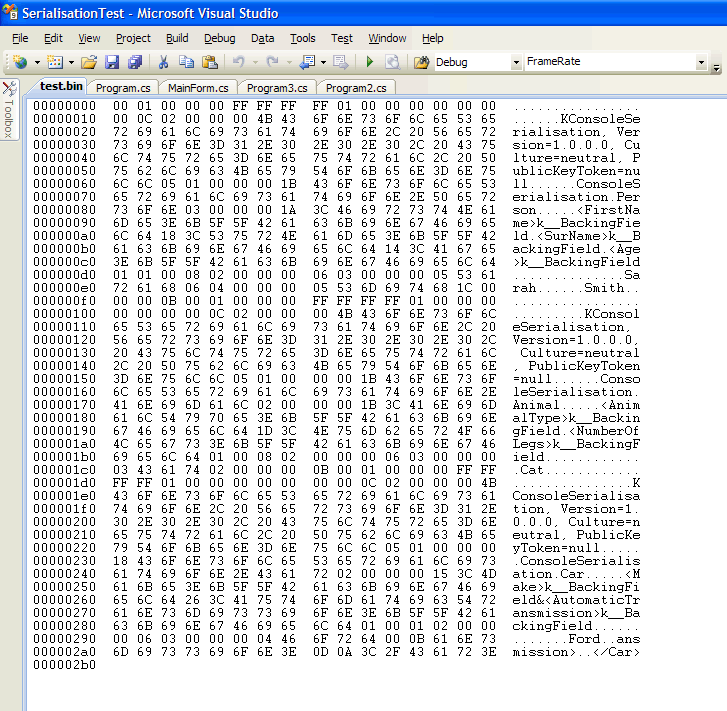Click the Navigate Backward icon

pos(308,62)
